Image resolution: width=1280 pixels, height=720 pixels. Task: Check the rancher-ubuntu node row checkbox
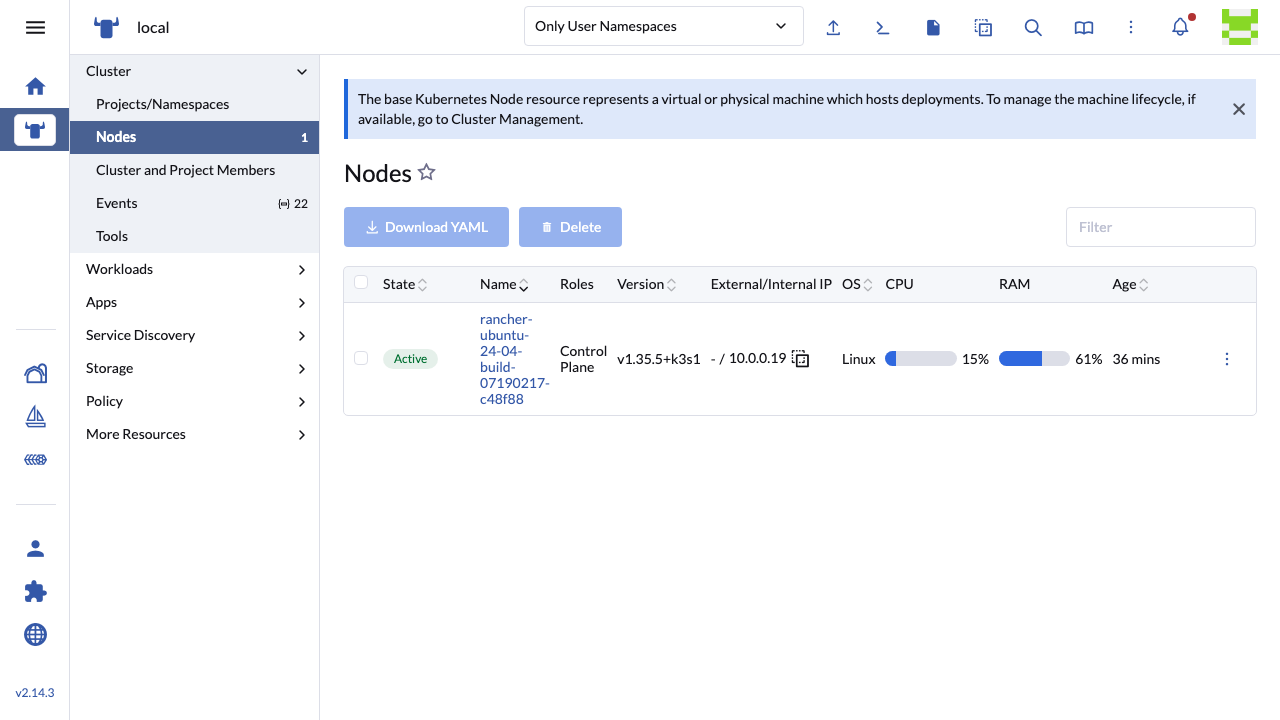pos(361,358)
